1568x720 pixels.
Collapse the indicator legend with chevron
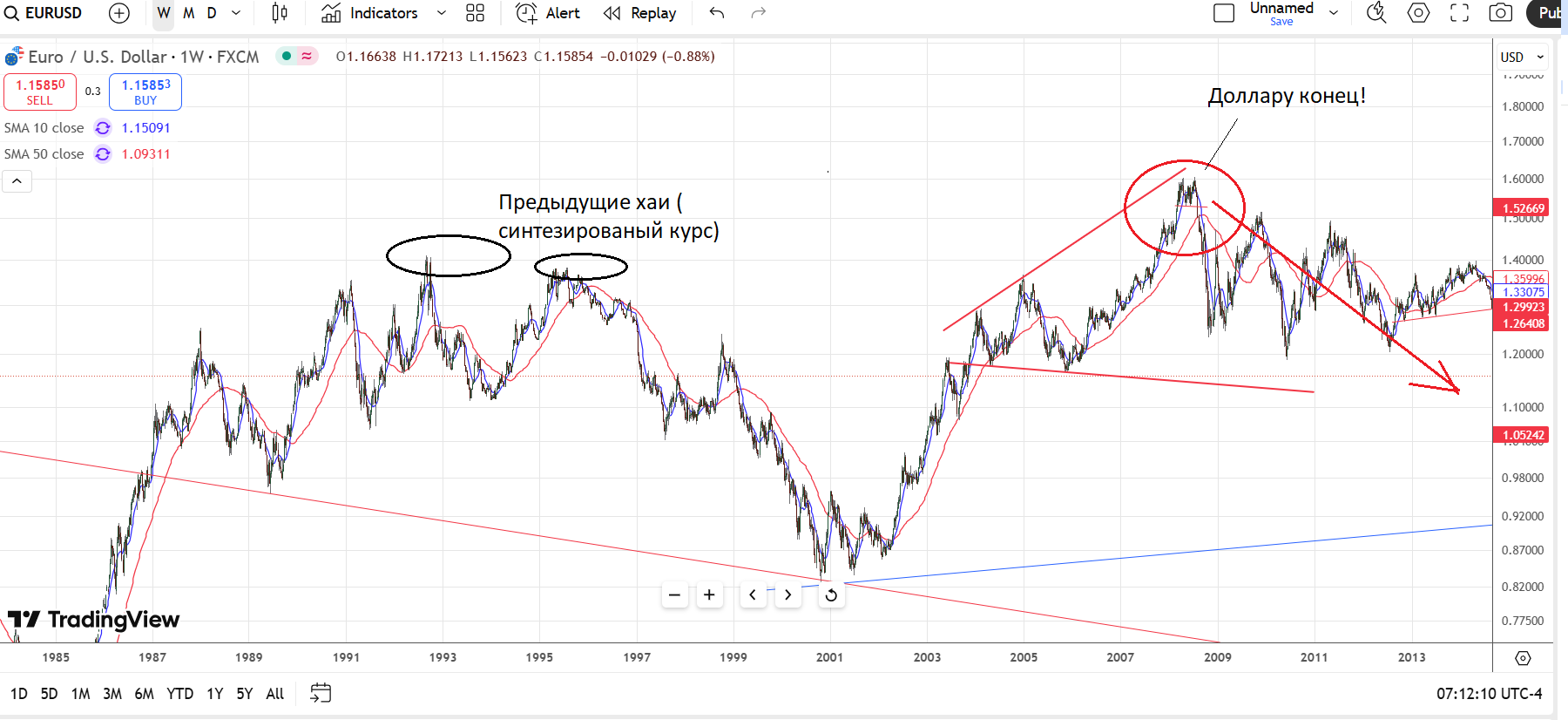[x=17, y=181]
